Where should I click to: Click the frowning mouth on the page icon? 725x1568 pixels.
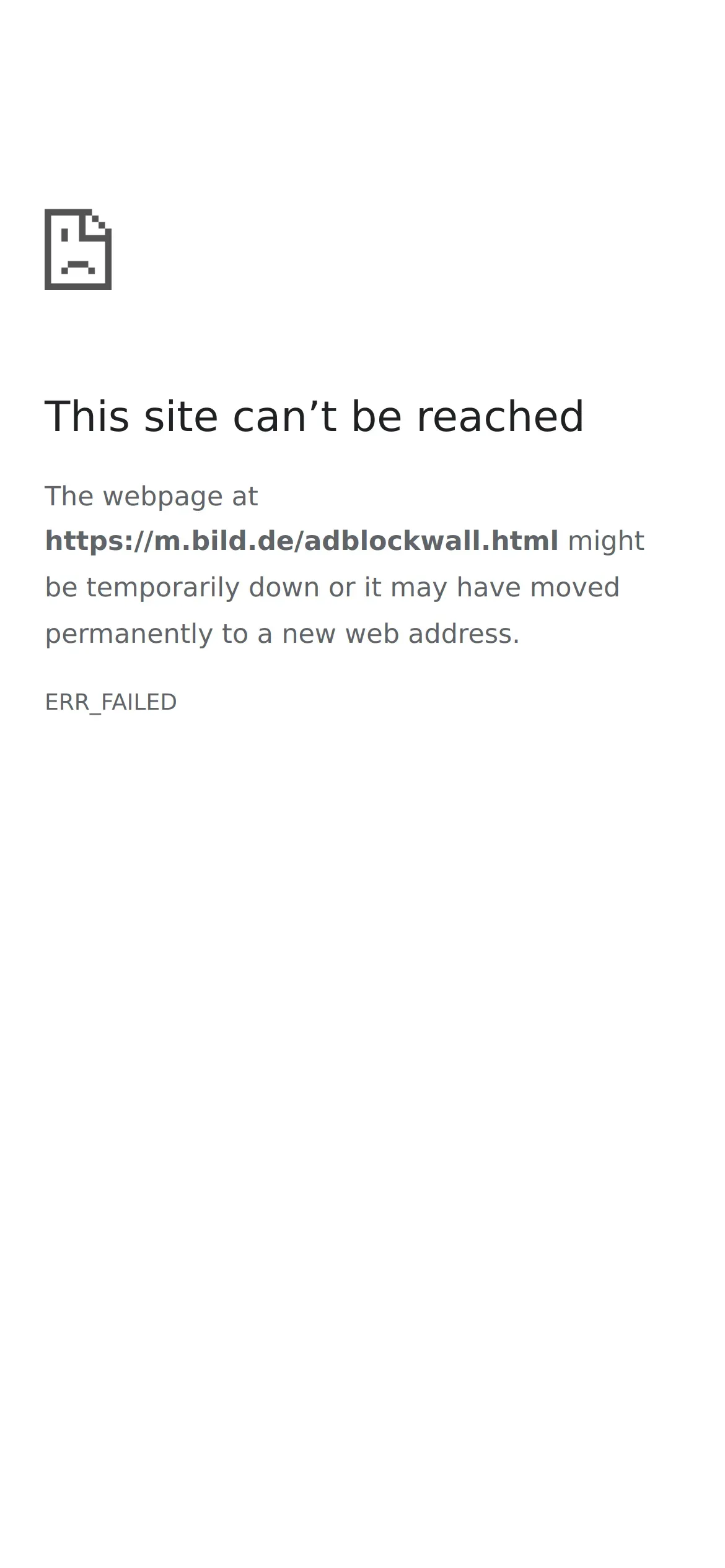tap(78, 268)
